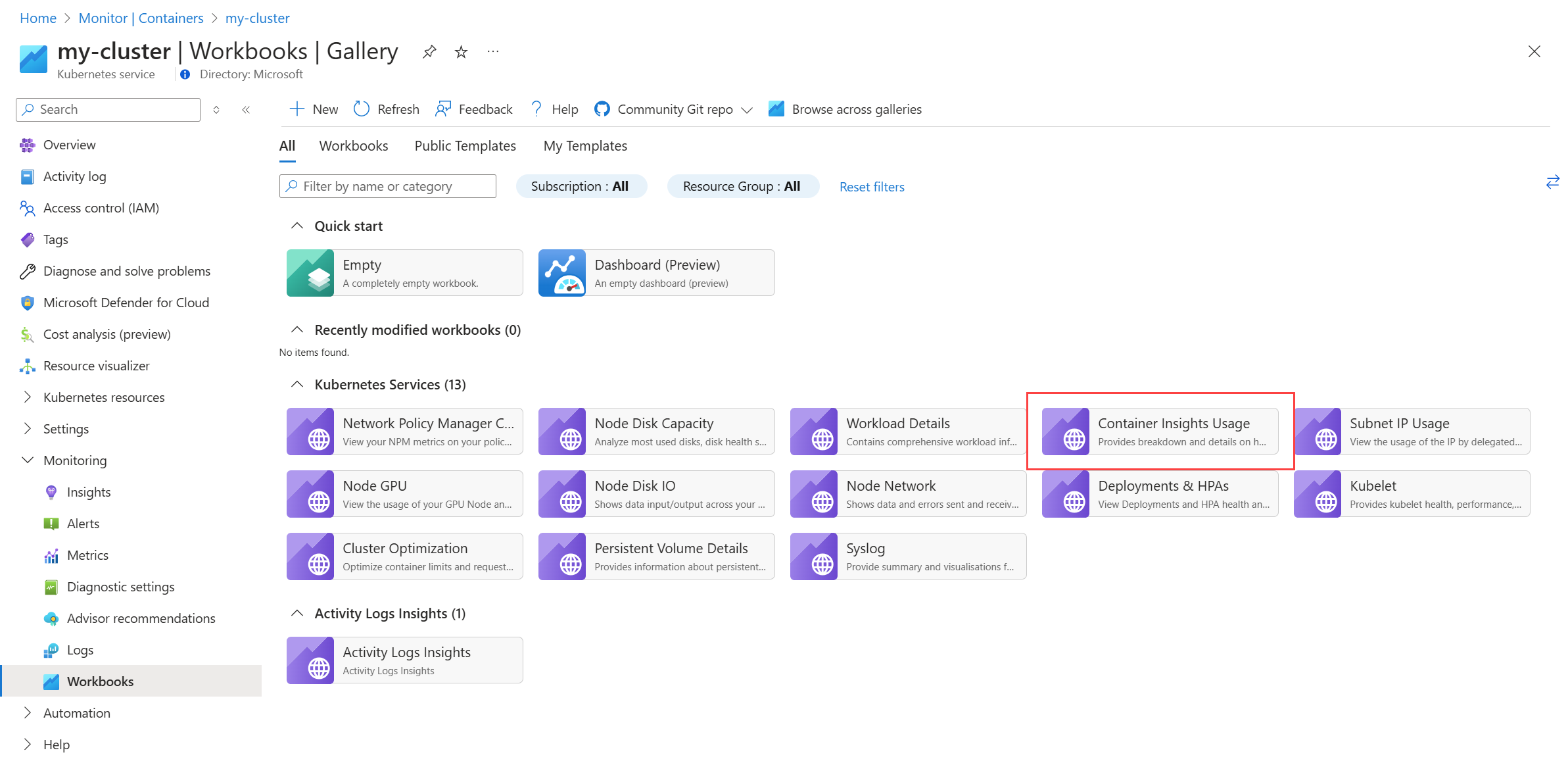The image size is (1568, 765).
Task: Open the Subscription filter pill
Action: (x=581, y=186)
